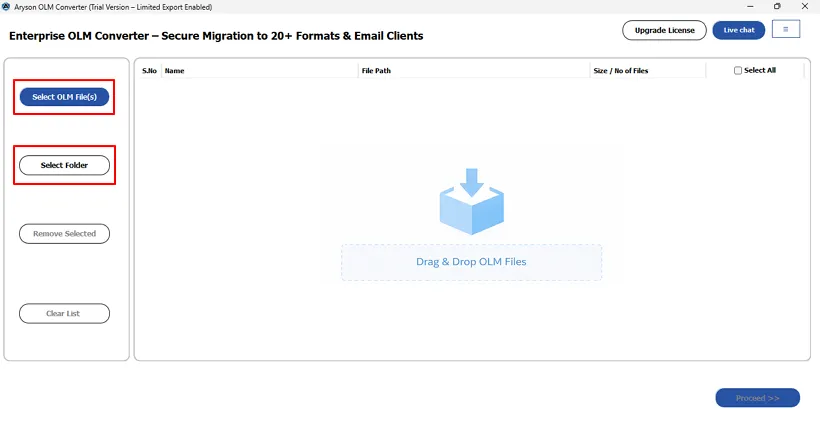Click the S.No column header
Image resolution: width=820 pixels, height=432 pixels.
click(149, 71)
